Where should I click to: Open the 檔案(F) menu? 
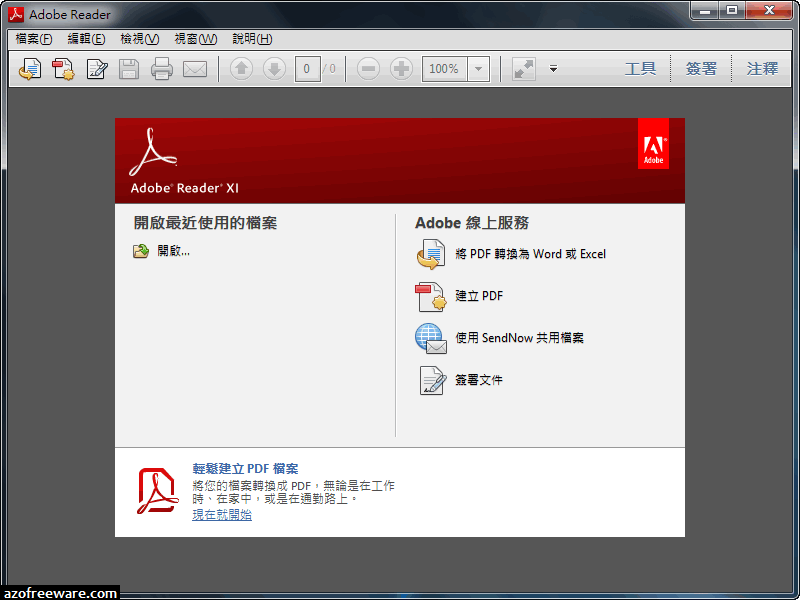(34, 39)
